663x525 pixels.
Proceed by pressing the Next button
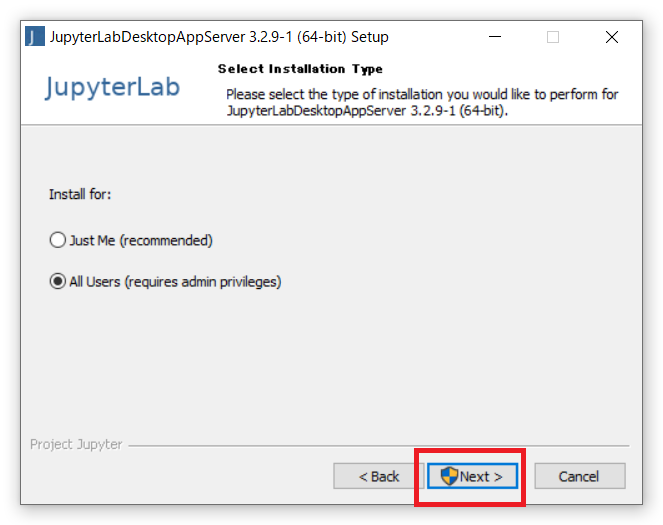pyautogui.click(x=473, y=476)
